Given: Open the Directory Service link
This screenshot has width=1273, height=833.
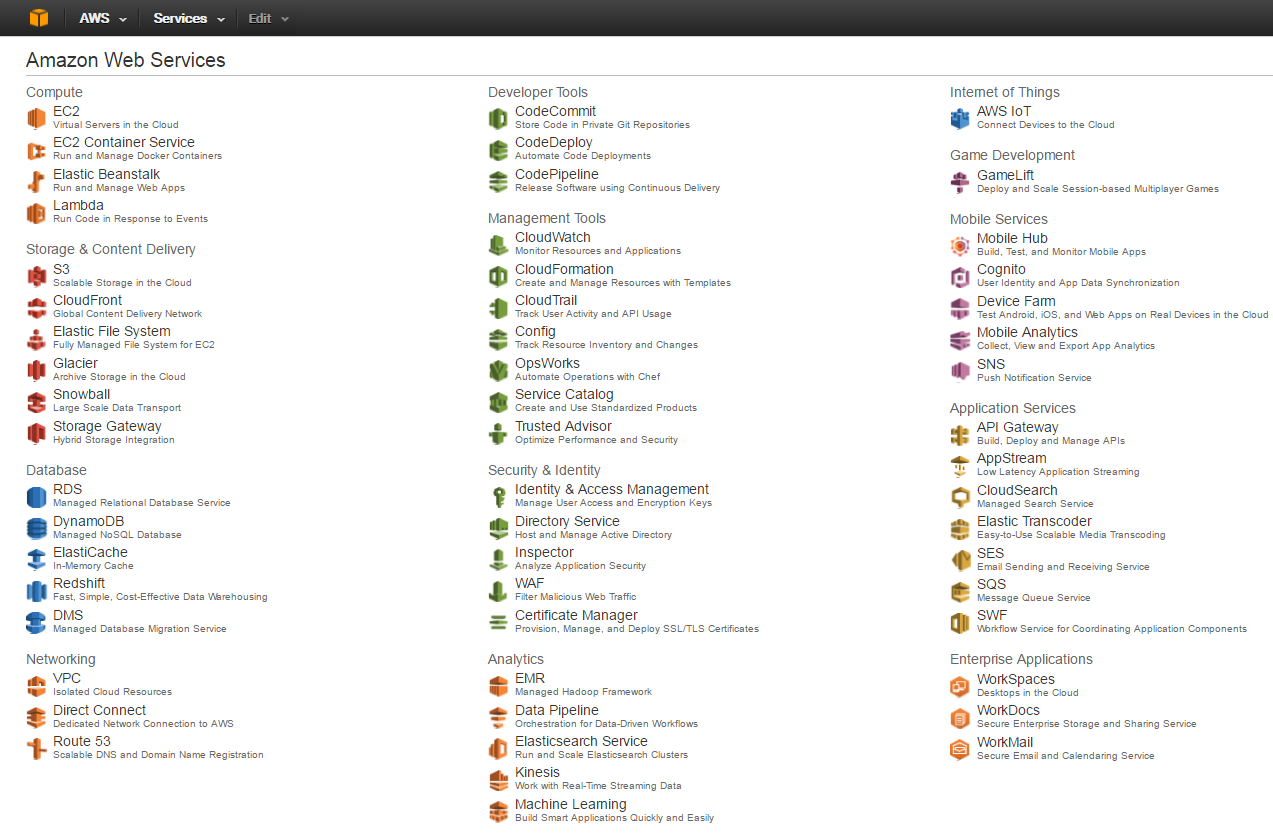Looking at the screenshot, I should (567, 521).
